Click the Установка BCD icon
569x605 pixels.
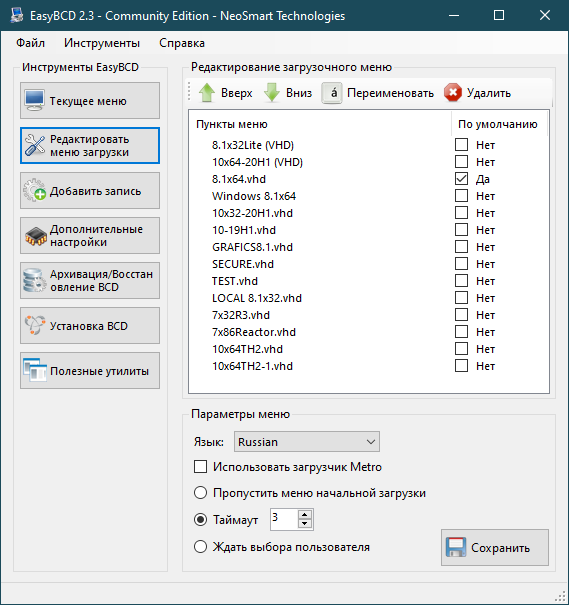35,325
